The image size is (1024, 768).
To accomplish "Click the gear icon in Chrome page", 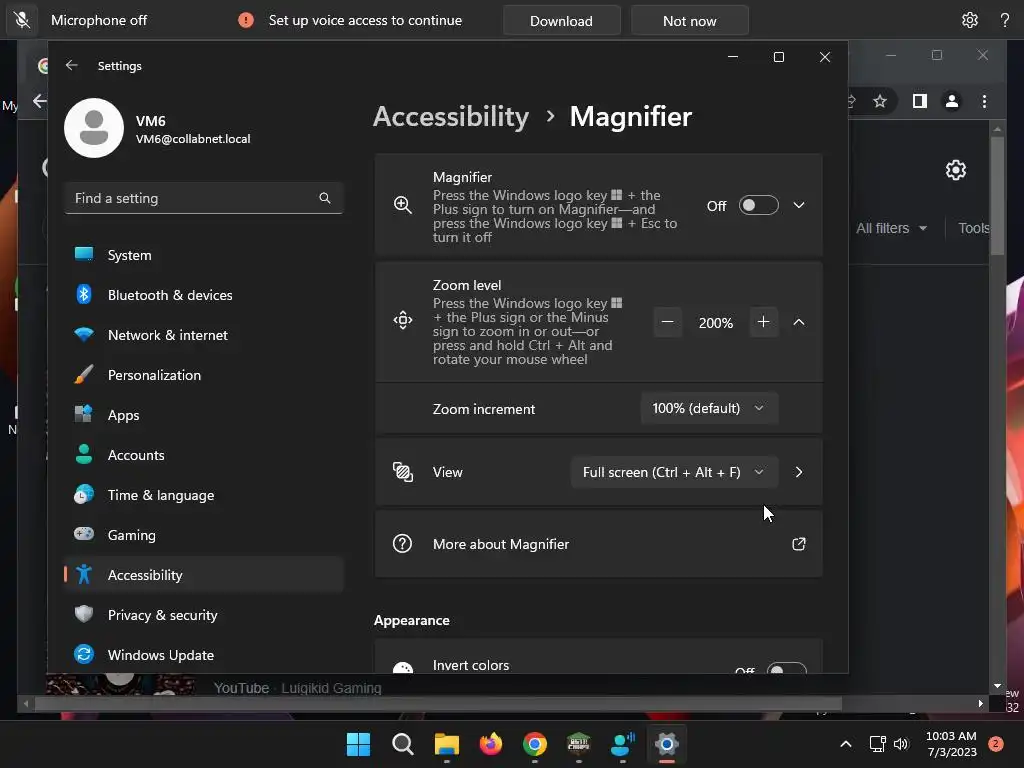I will [x=955, y=170].
